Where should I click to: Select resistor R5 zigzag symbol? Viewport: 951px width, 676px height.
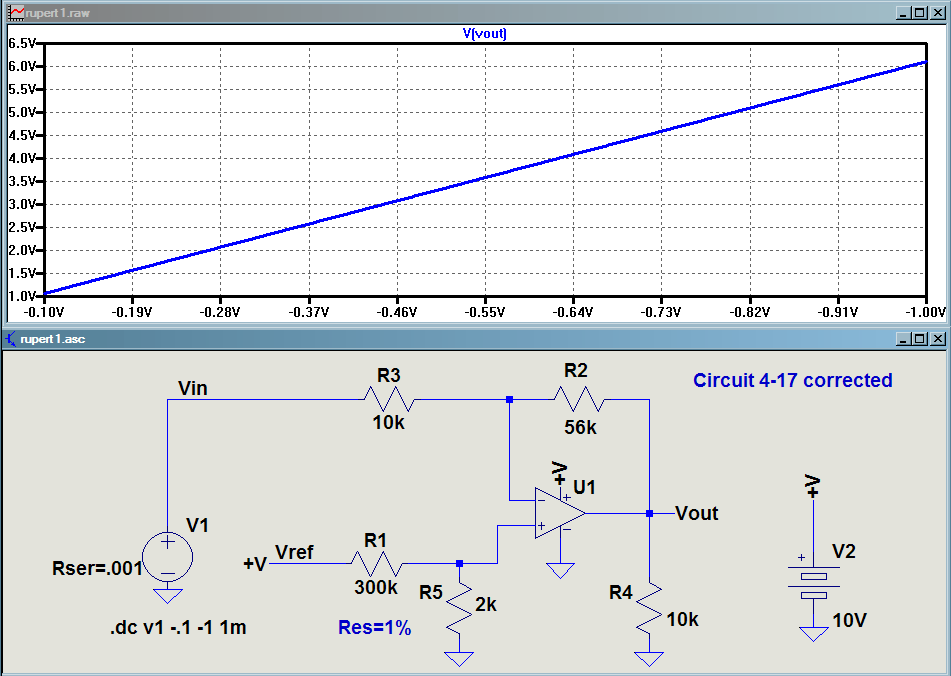point(459,609)
